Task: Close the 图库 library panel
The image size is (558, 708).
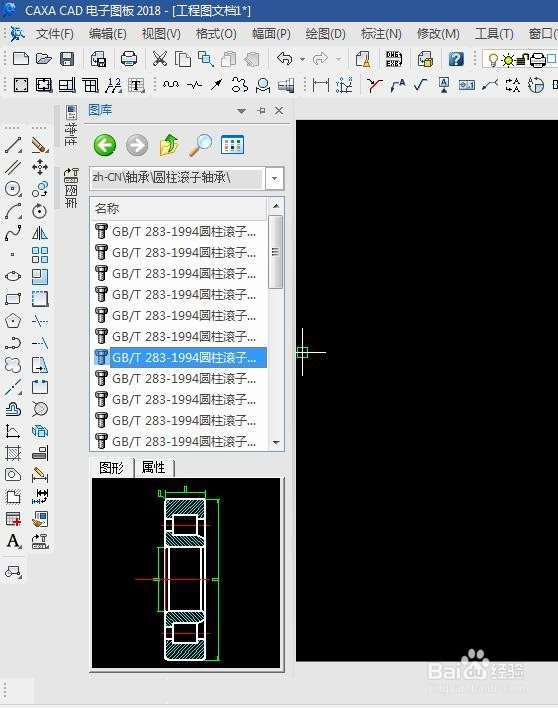Action: click(279, 111)
